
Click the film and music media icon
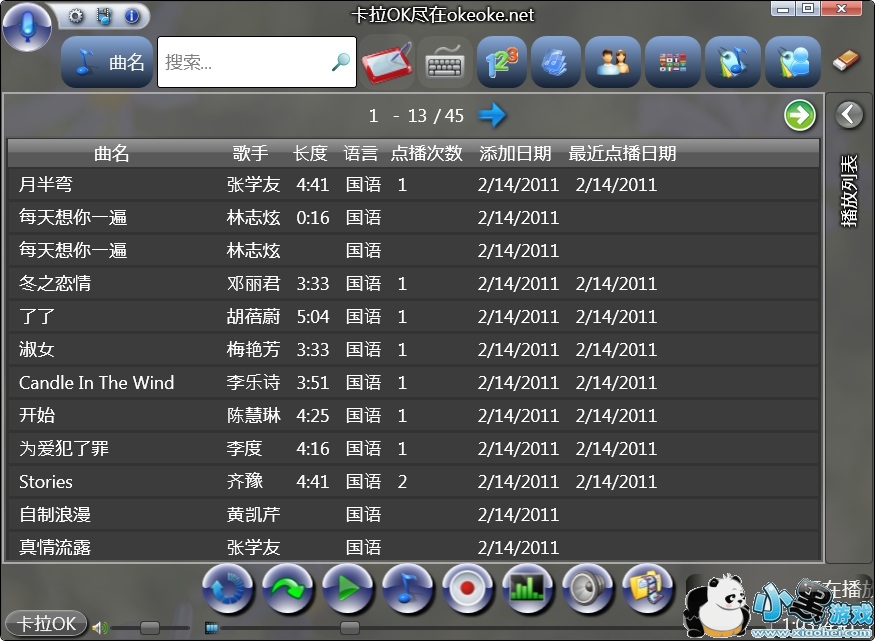[104, 16]
